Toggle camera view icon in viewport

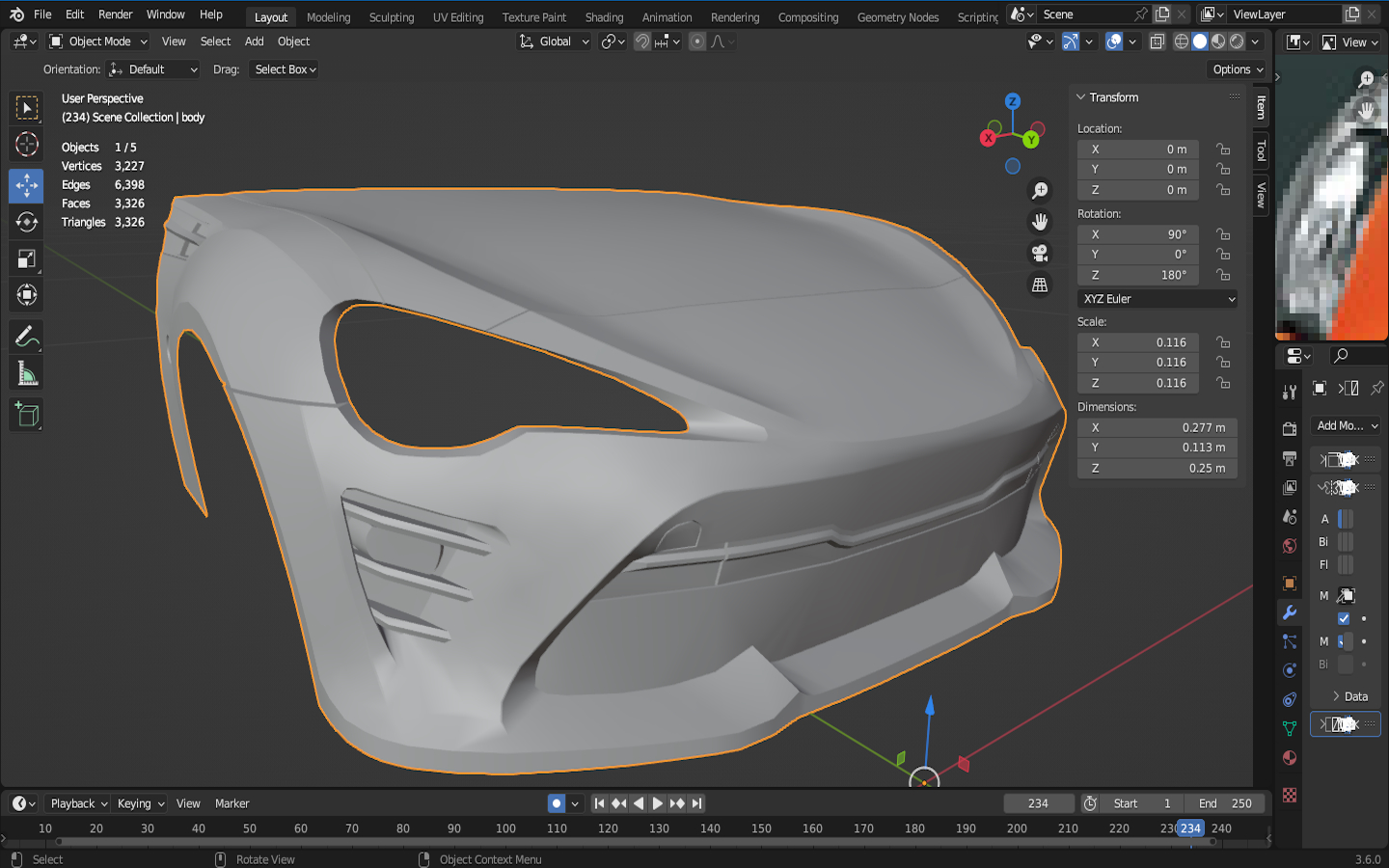(x=1040, y=253)
